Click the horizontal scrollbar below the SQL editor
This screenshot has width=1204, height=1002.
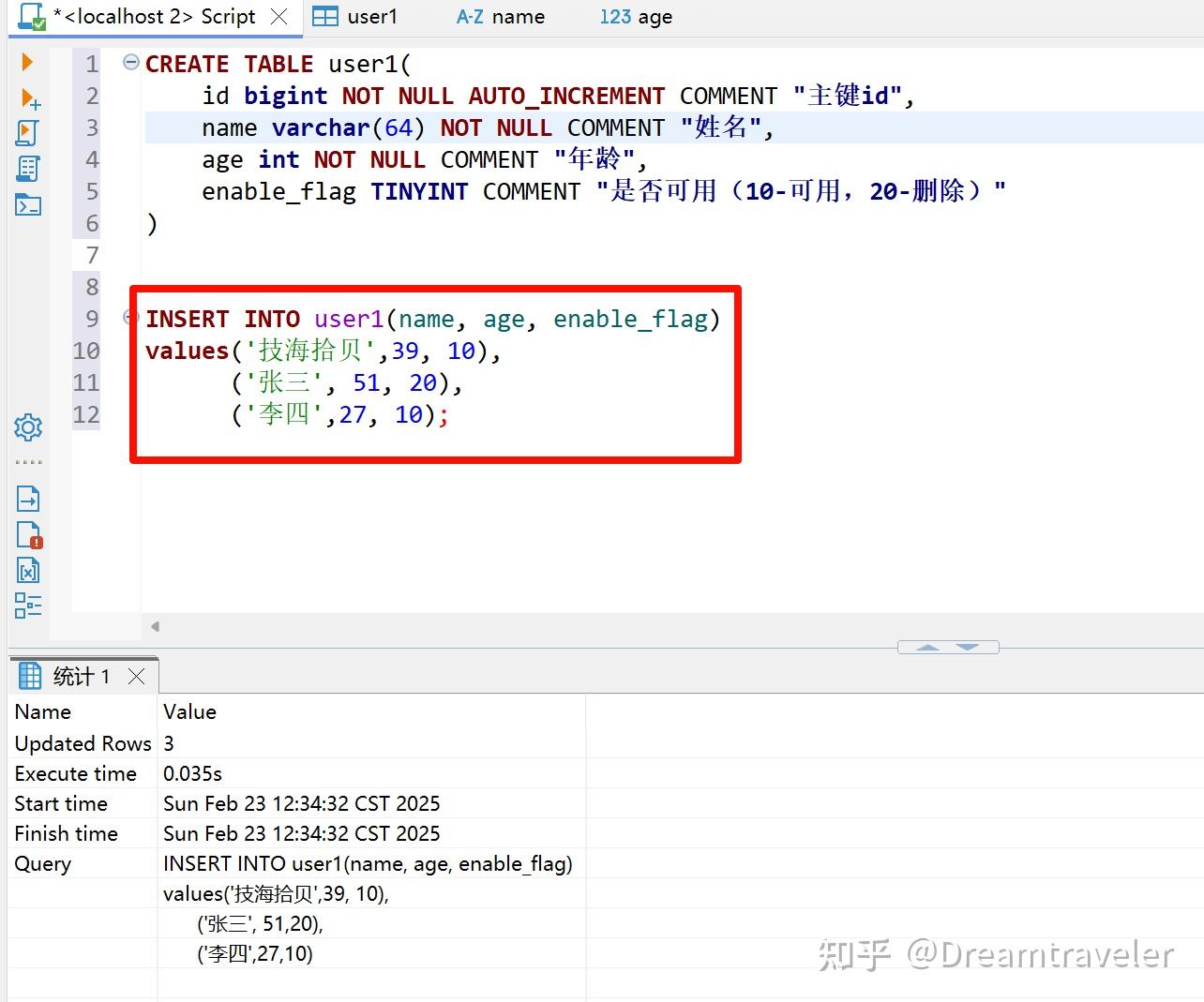(563, 625)
